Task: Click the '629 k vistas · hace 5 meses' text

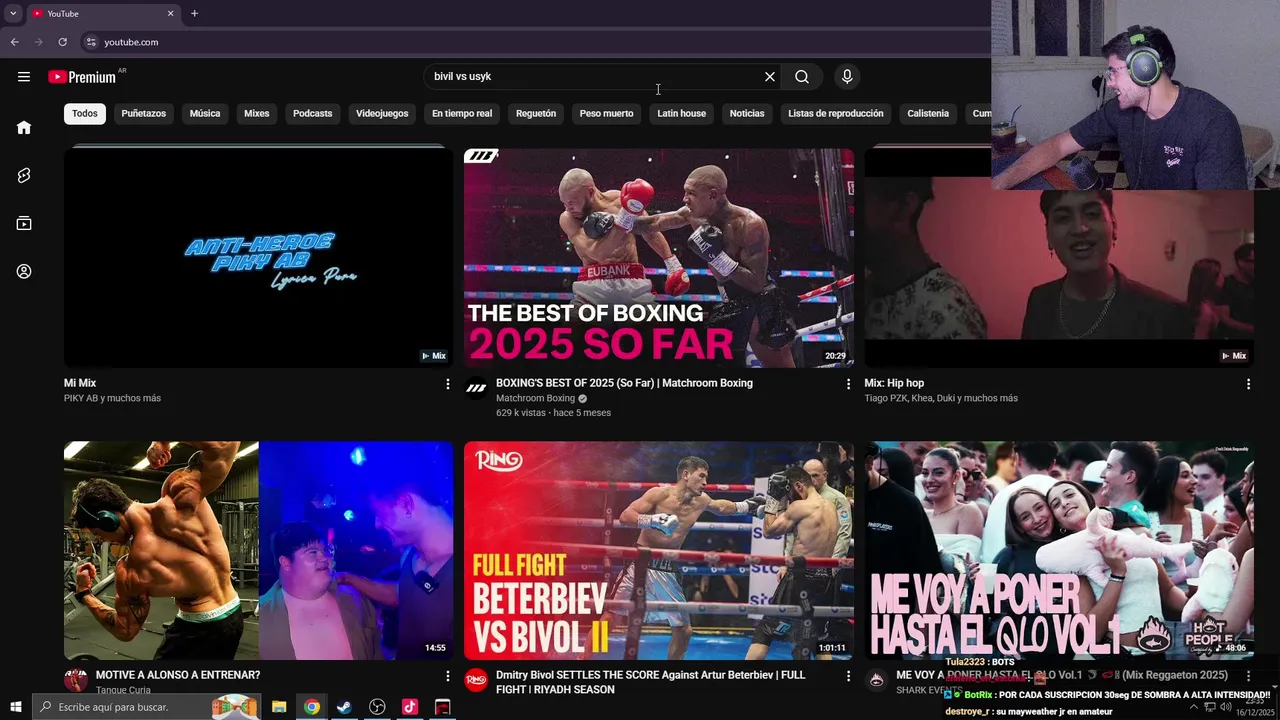Action: pyautogui.click(x=553, y=413)
